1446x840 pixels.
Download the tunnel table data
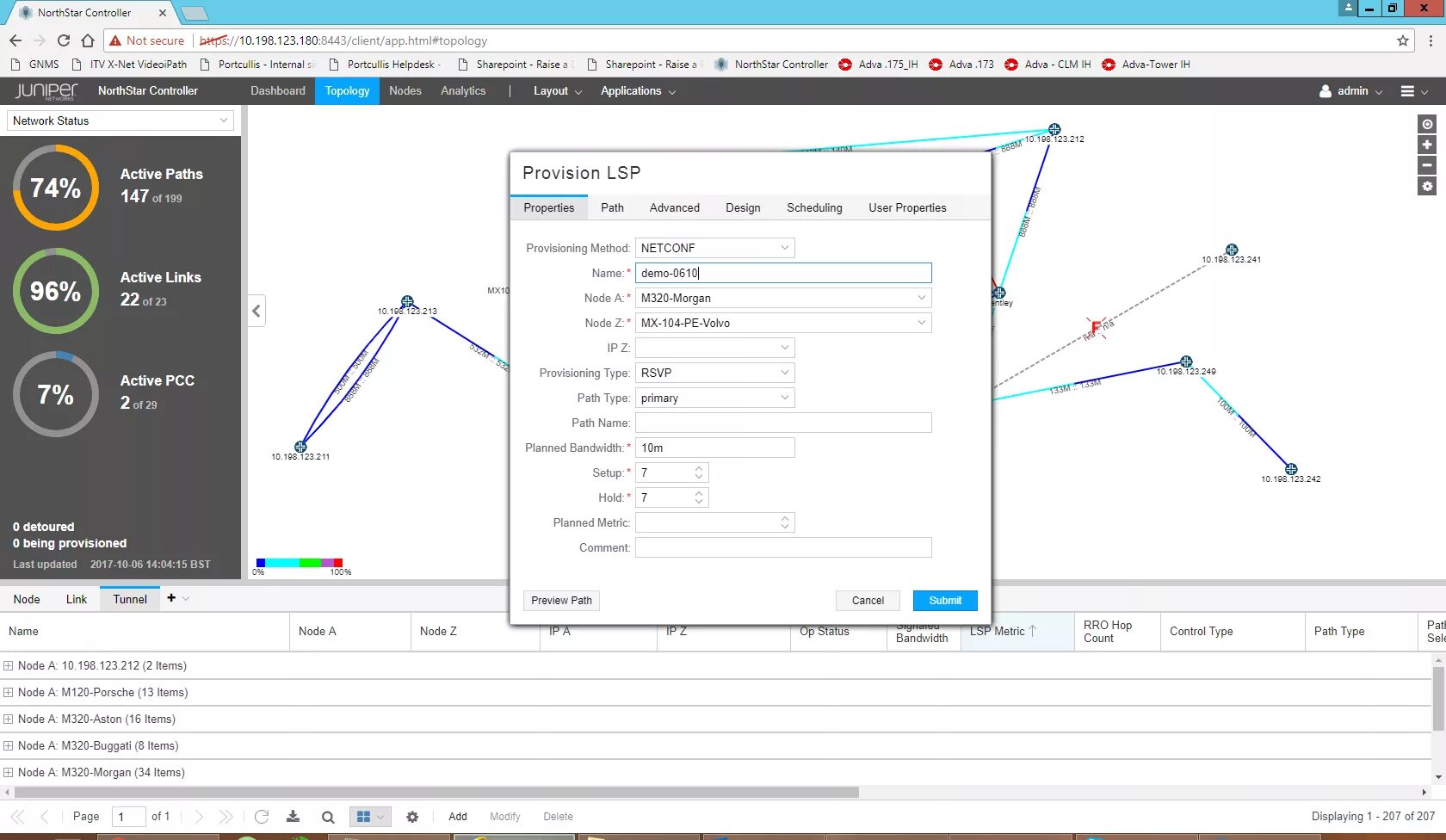(294, 817)
